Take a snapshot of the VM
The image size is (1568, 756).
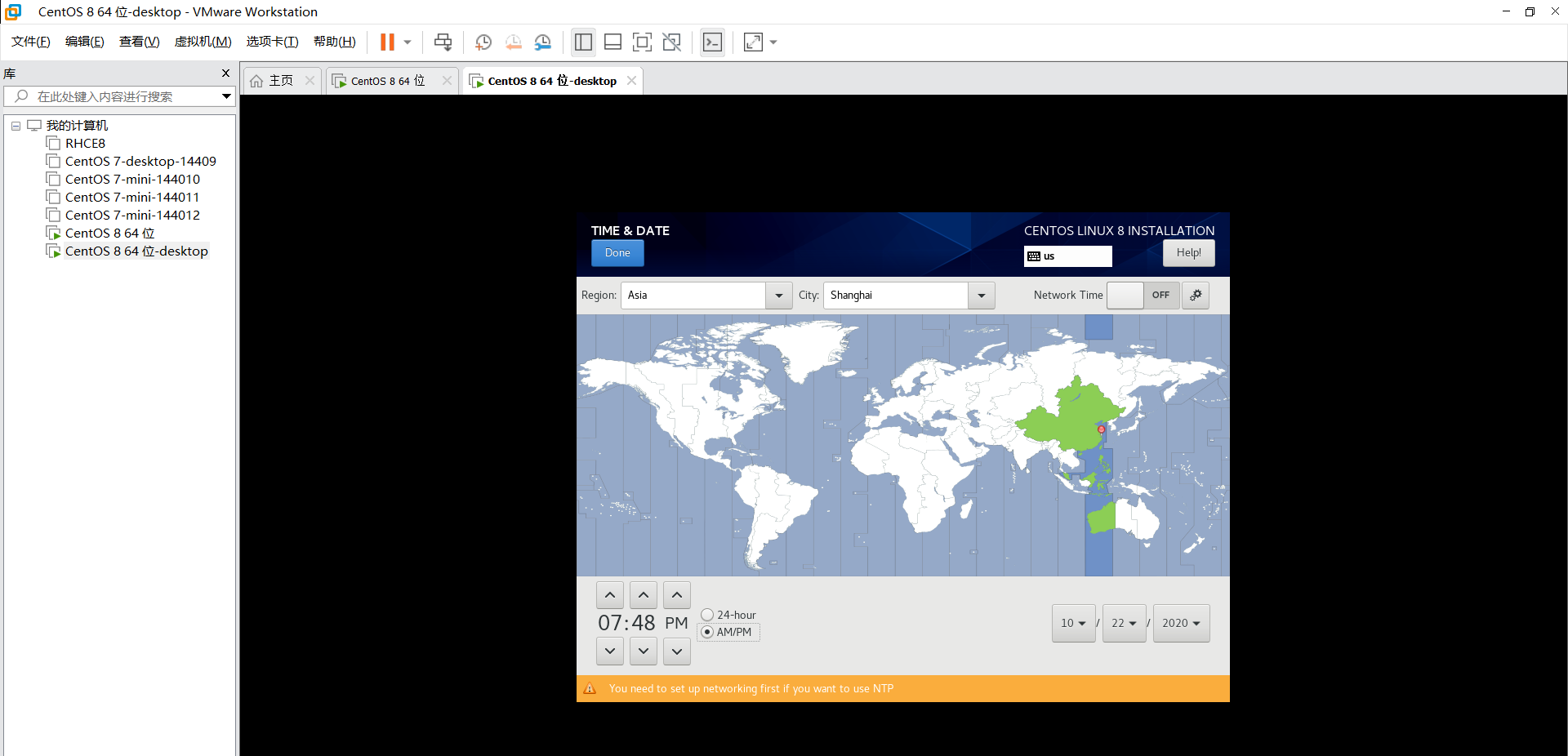(x=483, y=42)
